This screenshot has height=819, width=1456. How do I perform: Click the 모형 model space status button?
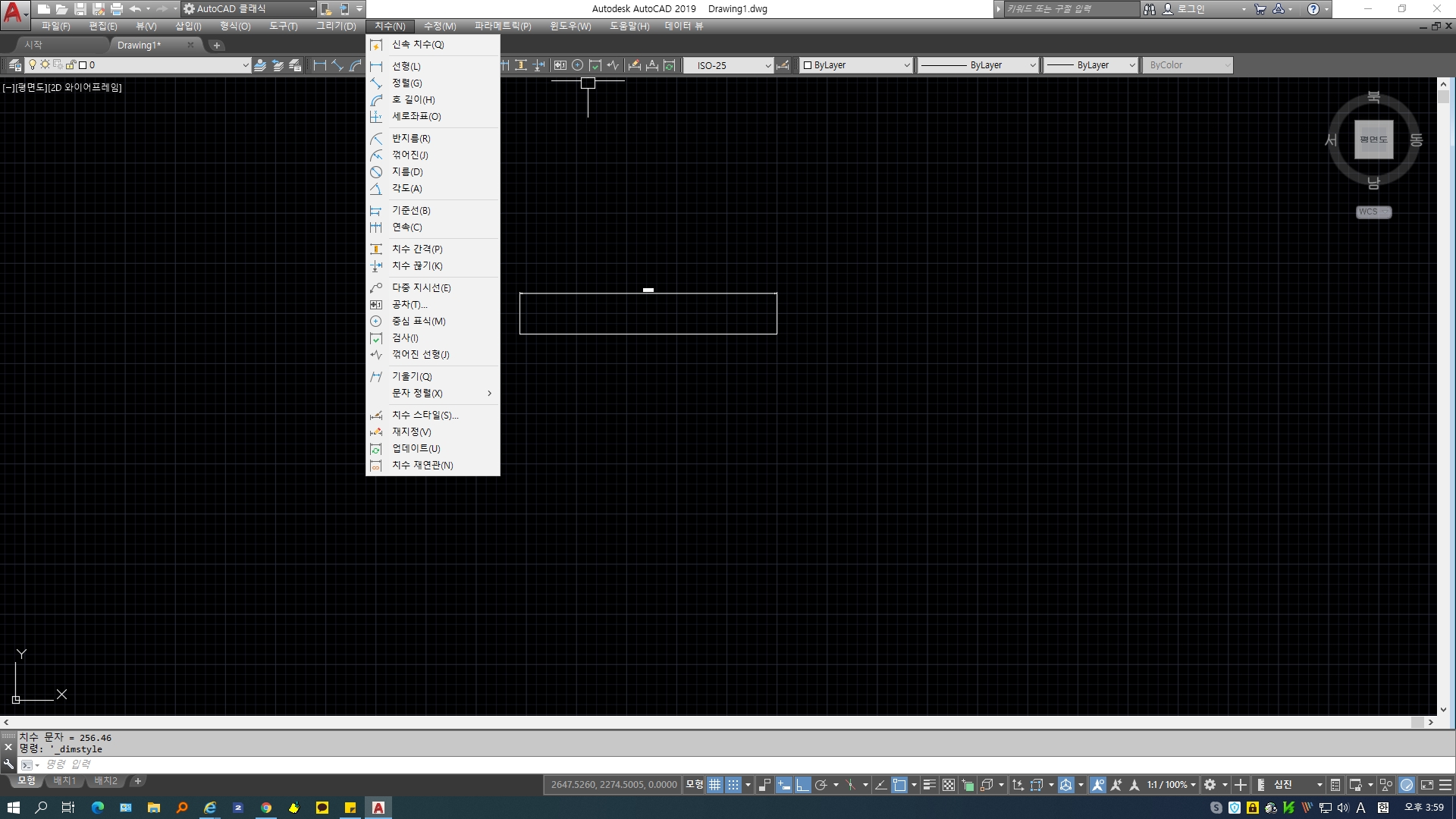tap(694, 785)
